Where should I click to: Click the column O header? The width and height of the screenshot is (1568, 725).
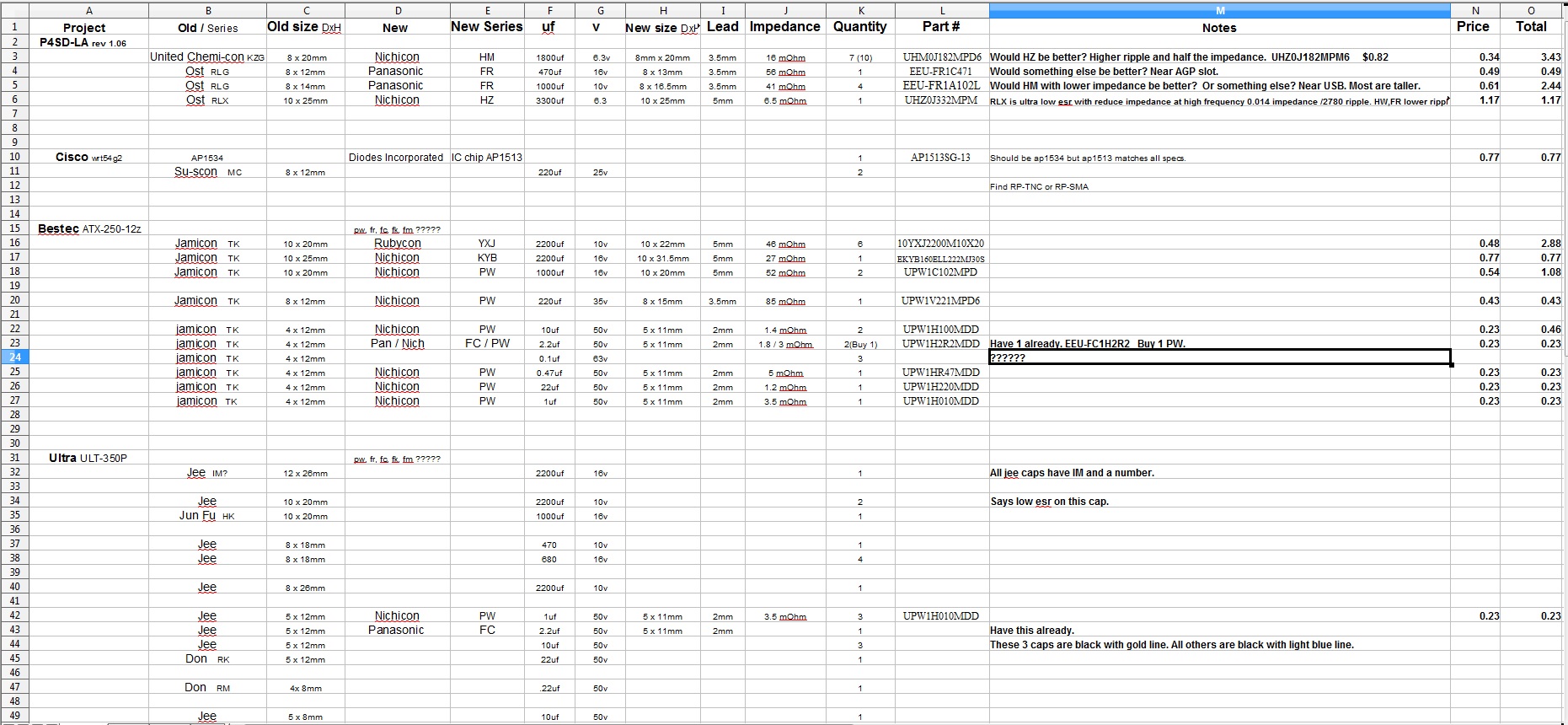tap(1531, 10)
